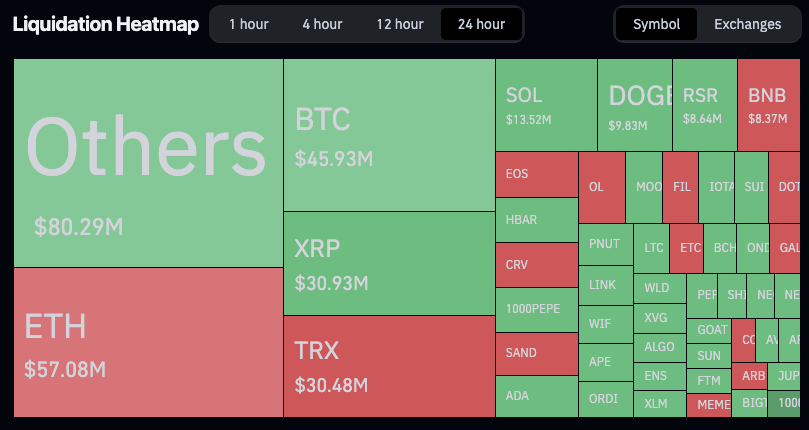Open the TRX $30.48M tile
Viewport: 809px width, 430px height.
(389, 365)
